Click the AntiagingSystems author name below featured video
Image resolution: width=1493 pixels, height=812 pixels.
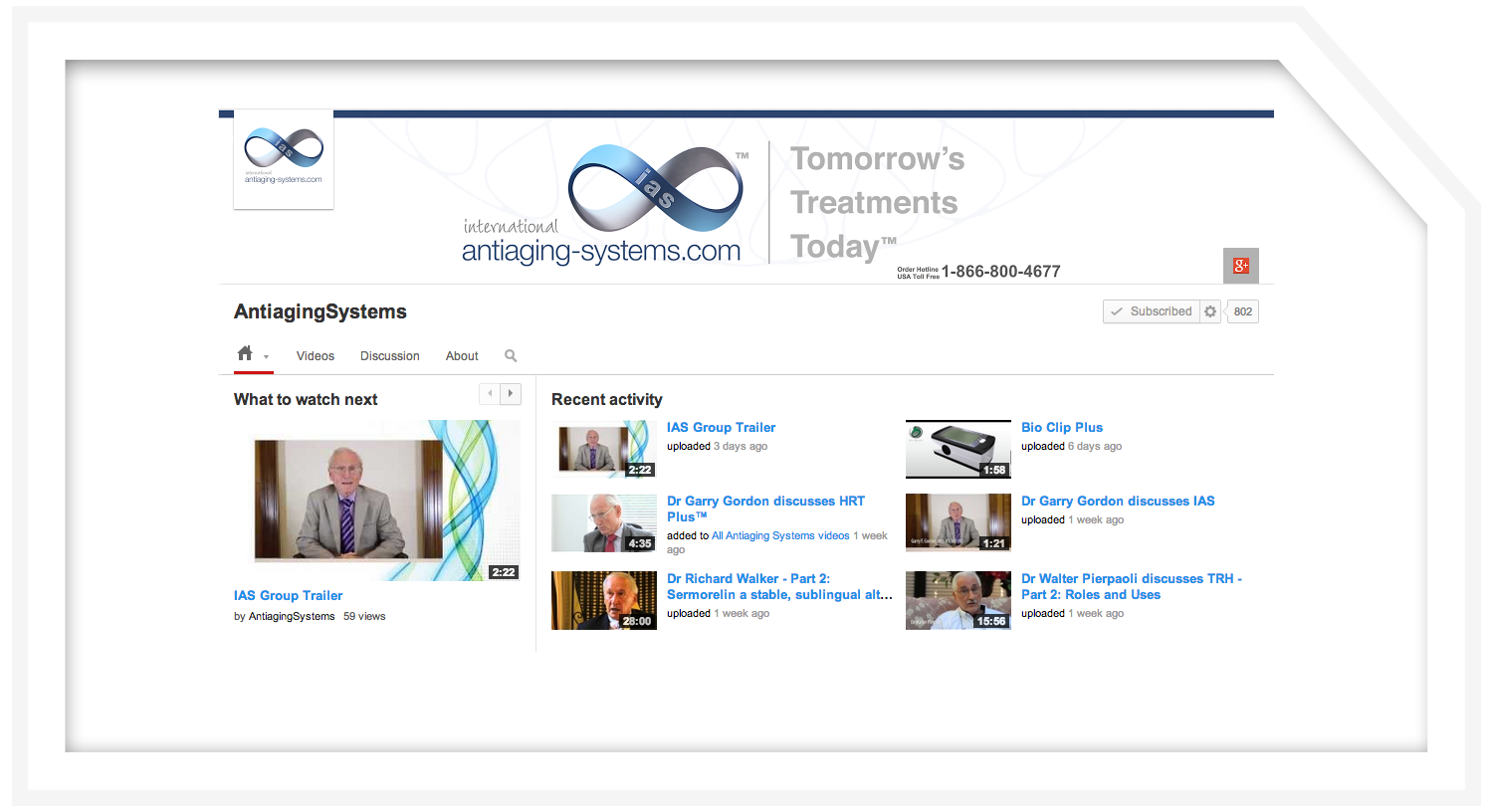(292, 616)
